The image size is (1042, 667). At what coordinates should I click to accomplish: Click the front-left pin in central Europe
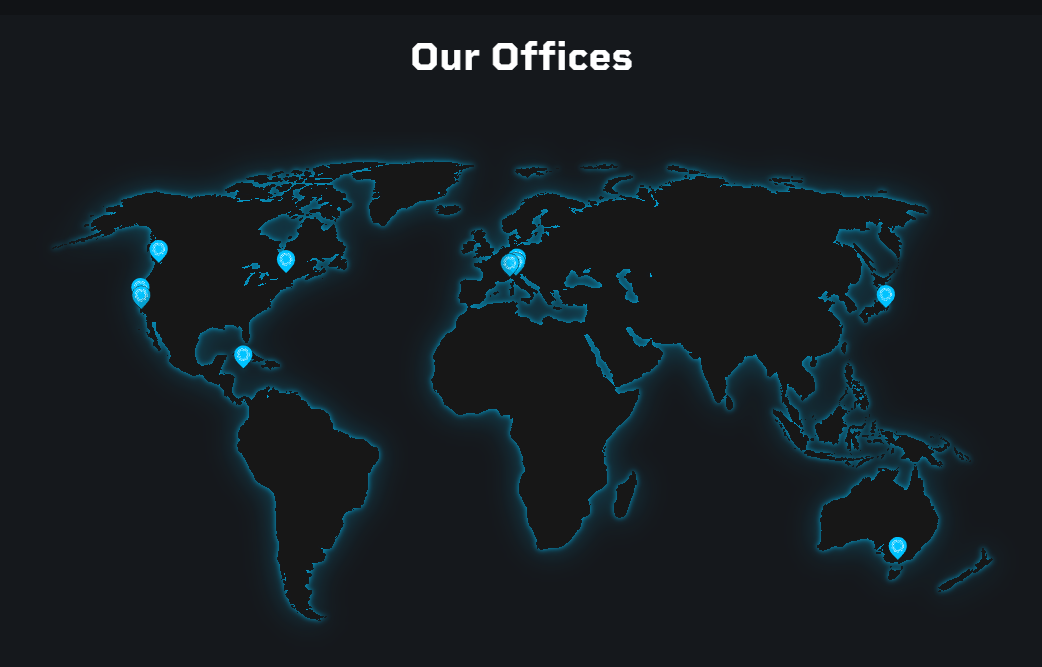click(509, 264)
